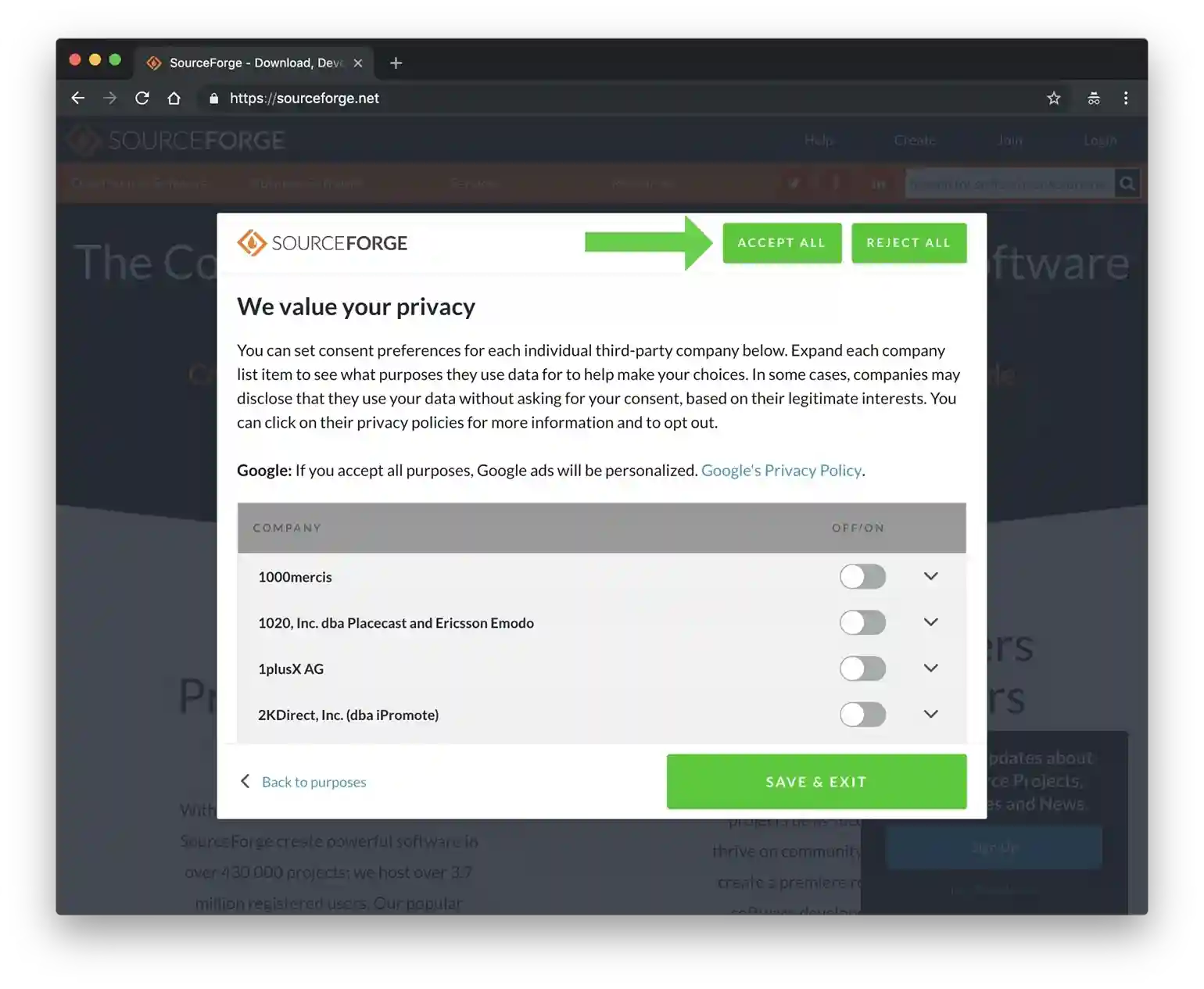
Task: Click the 1plusX AG company name
Action: (290, 669)
